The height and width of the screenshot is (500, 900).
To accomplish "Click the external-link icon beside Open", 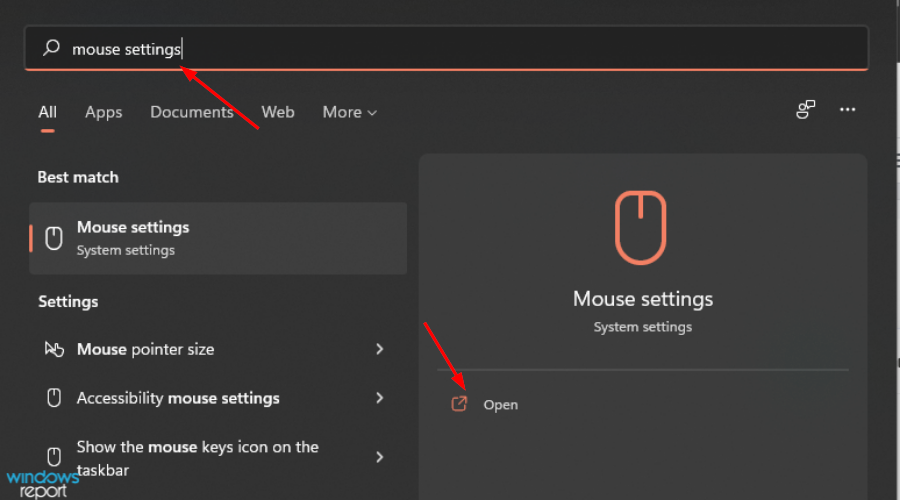I will 459,404.
